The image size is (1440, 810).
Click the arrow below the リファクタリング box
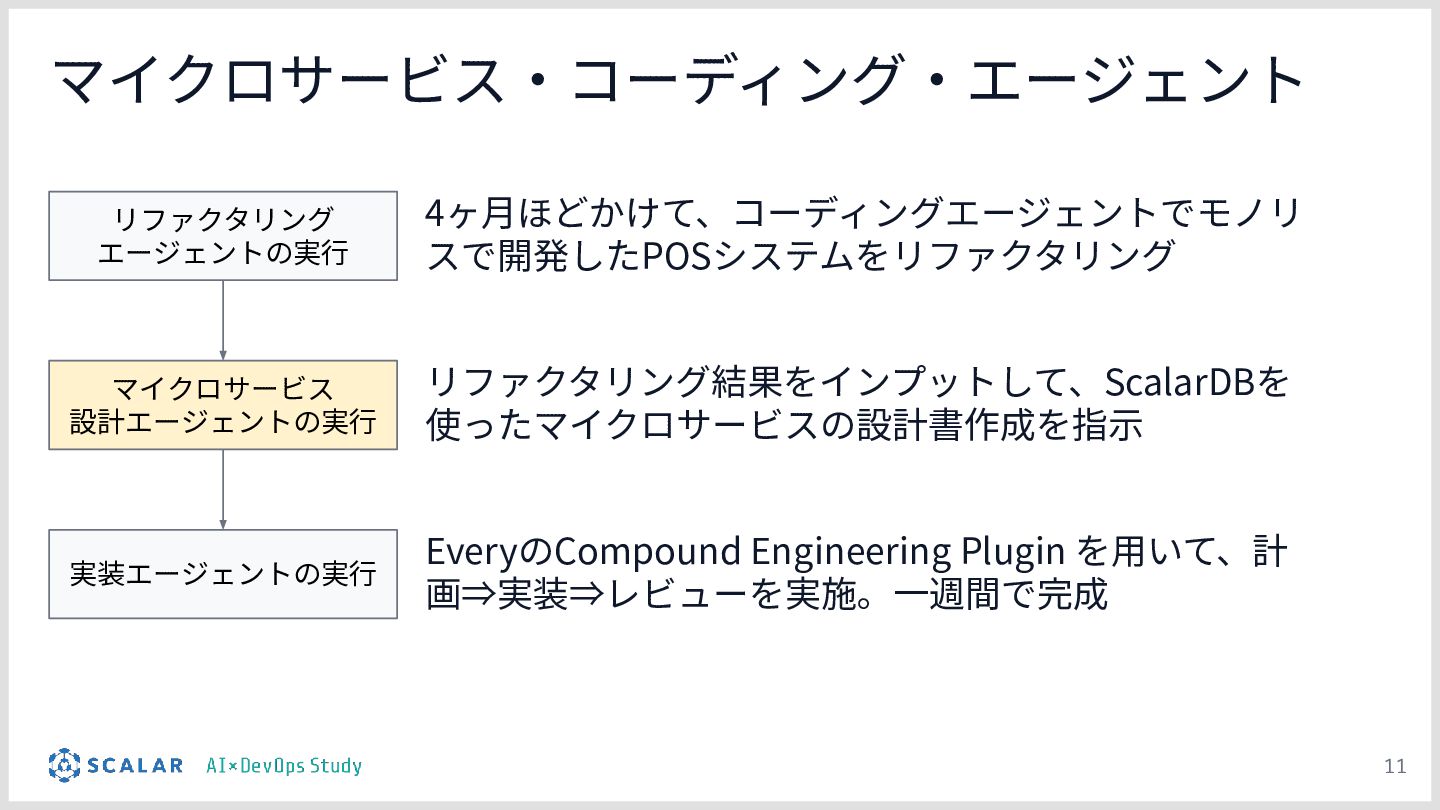point(223,320)
